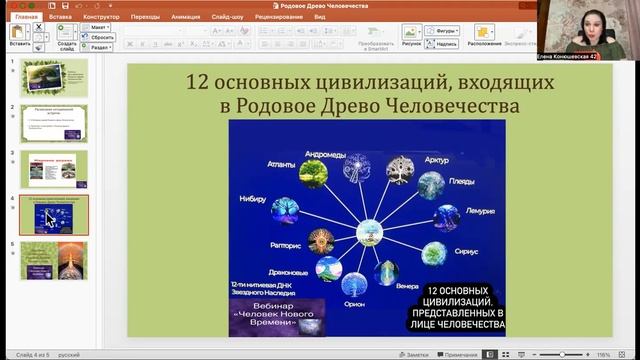
Task: Open the Фигуры shapes dropdown
Action: pyautogui.click(x=442, y=31)
